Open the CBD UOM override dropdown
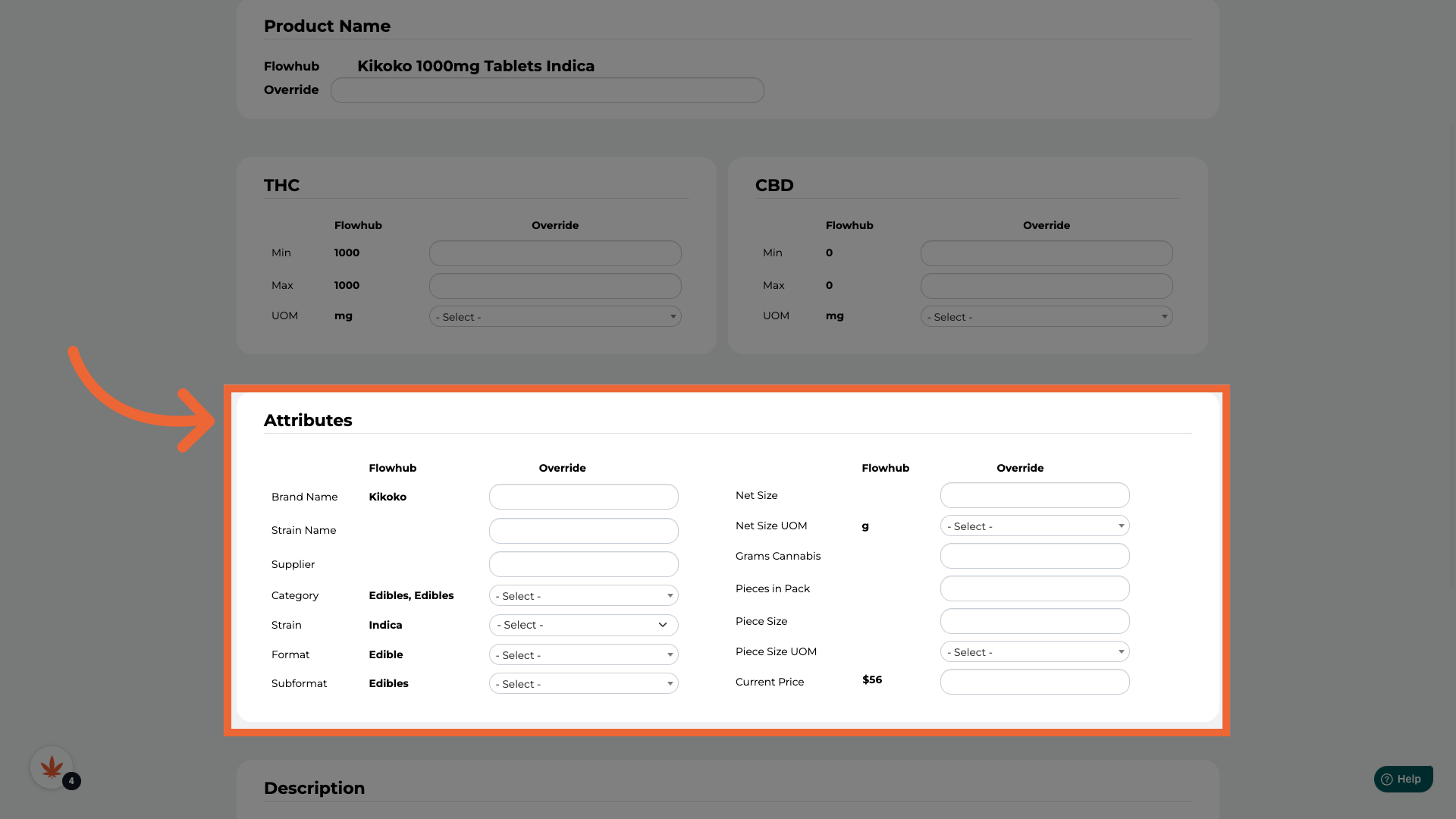The height and width of the screenshot is (819, 1456). tap(1046, 316)
